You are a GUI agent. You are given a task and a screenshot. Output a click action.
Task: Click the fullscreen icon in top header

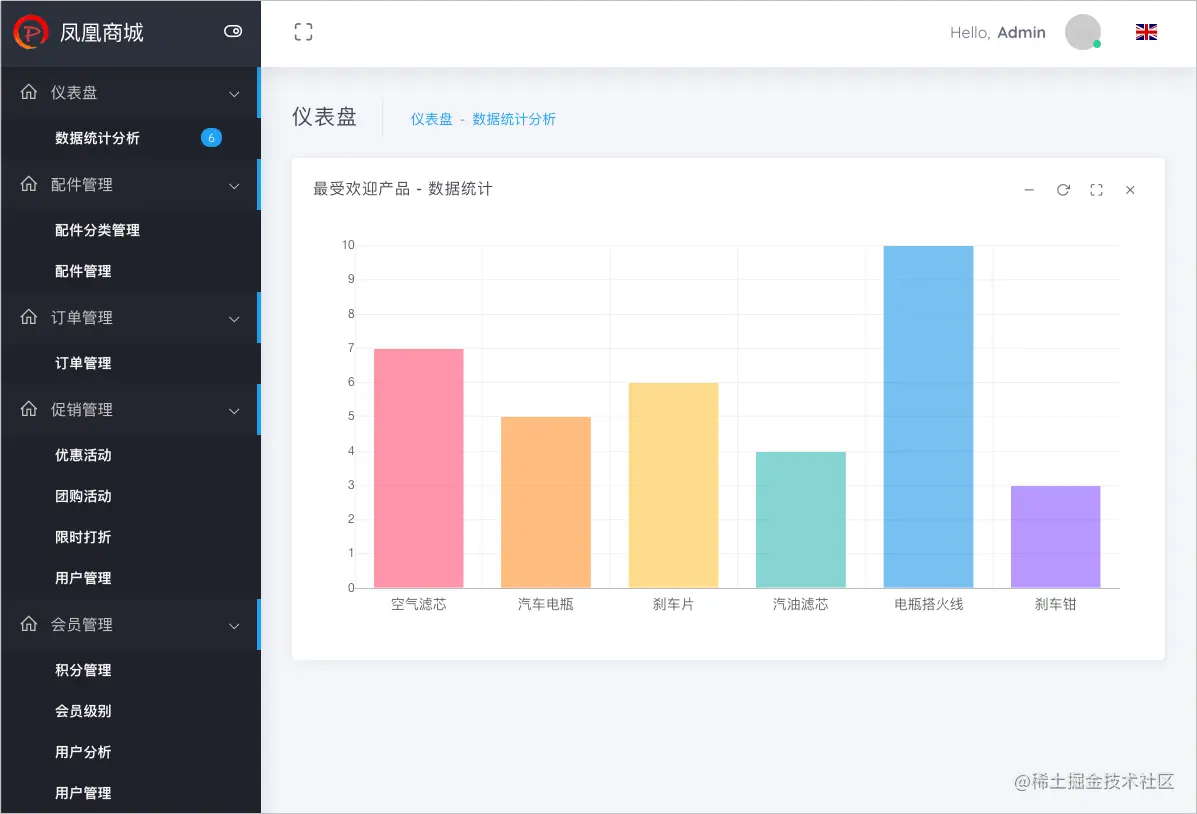click(303, 32)
